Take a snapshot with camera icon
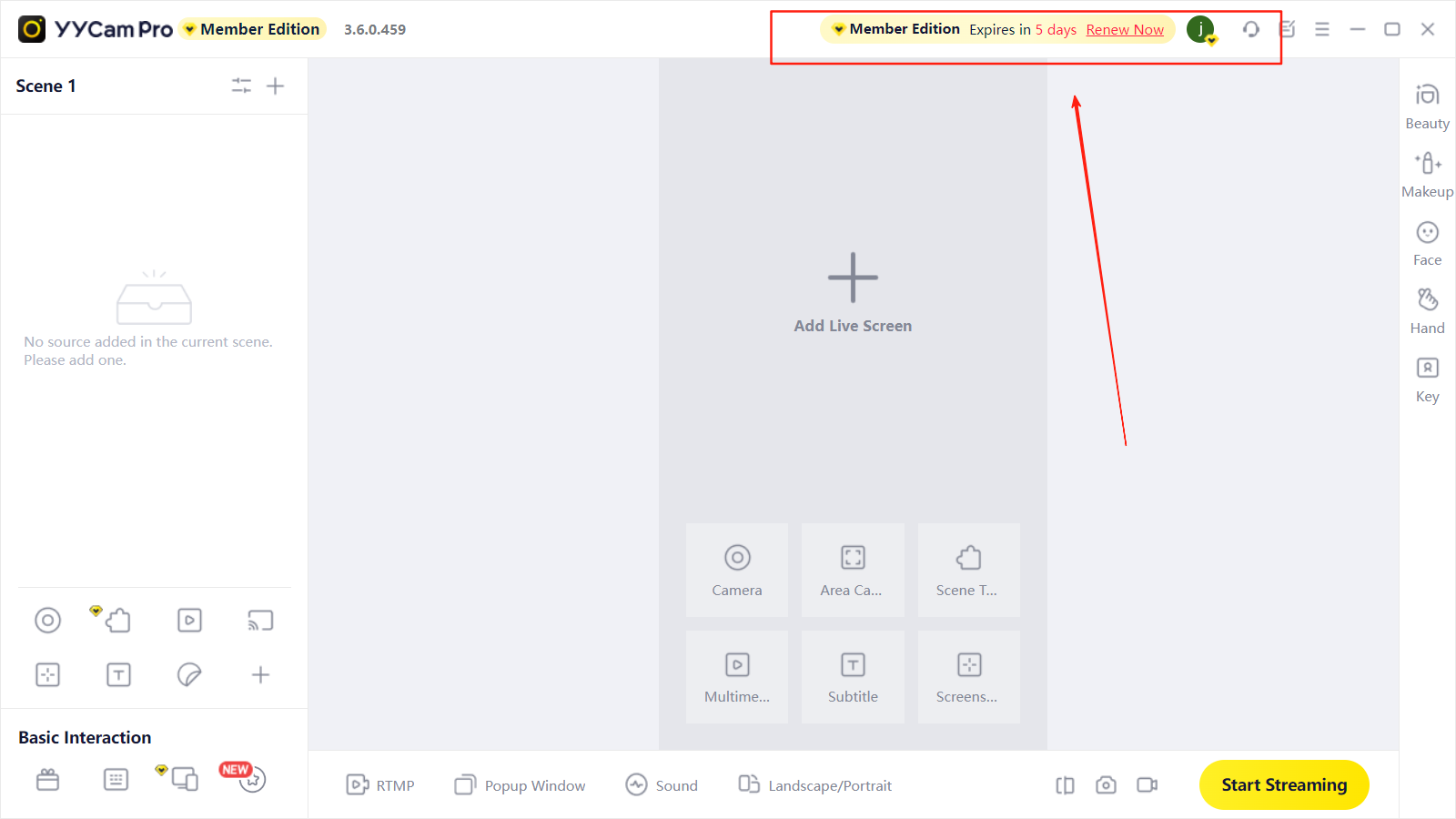1456x819 pixels. pos(1106,785)
